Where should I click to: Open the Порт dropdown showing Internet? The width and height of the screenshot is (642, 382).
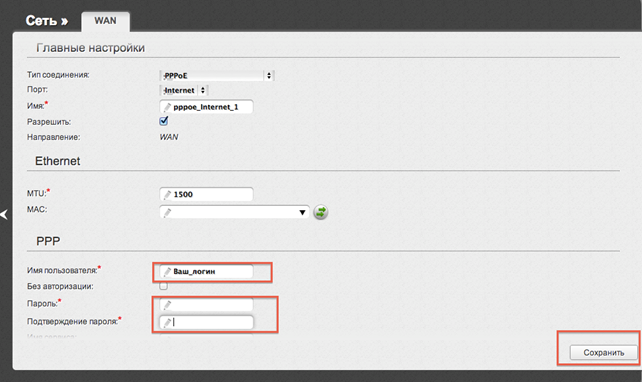point(184,90)
